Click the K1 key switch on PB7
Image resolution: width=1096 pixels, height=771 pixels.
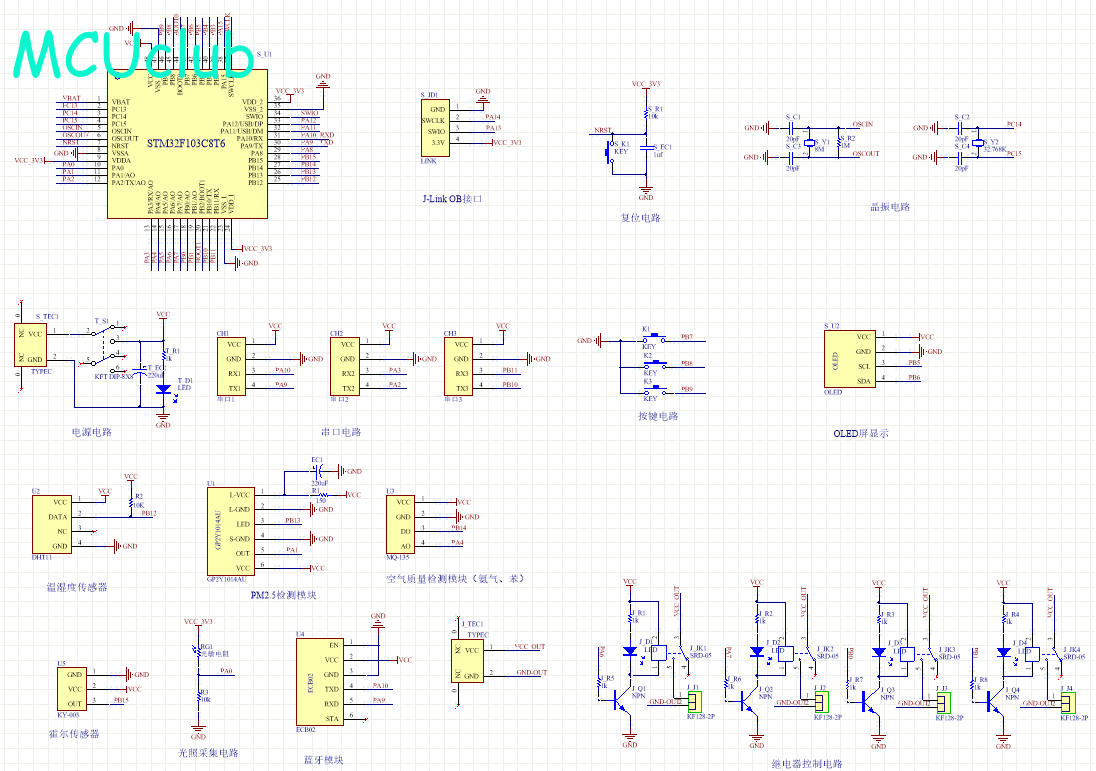(x=654, y=339)
